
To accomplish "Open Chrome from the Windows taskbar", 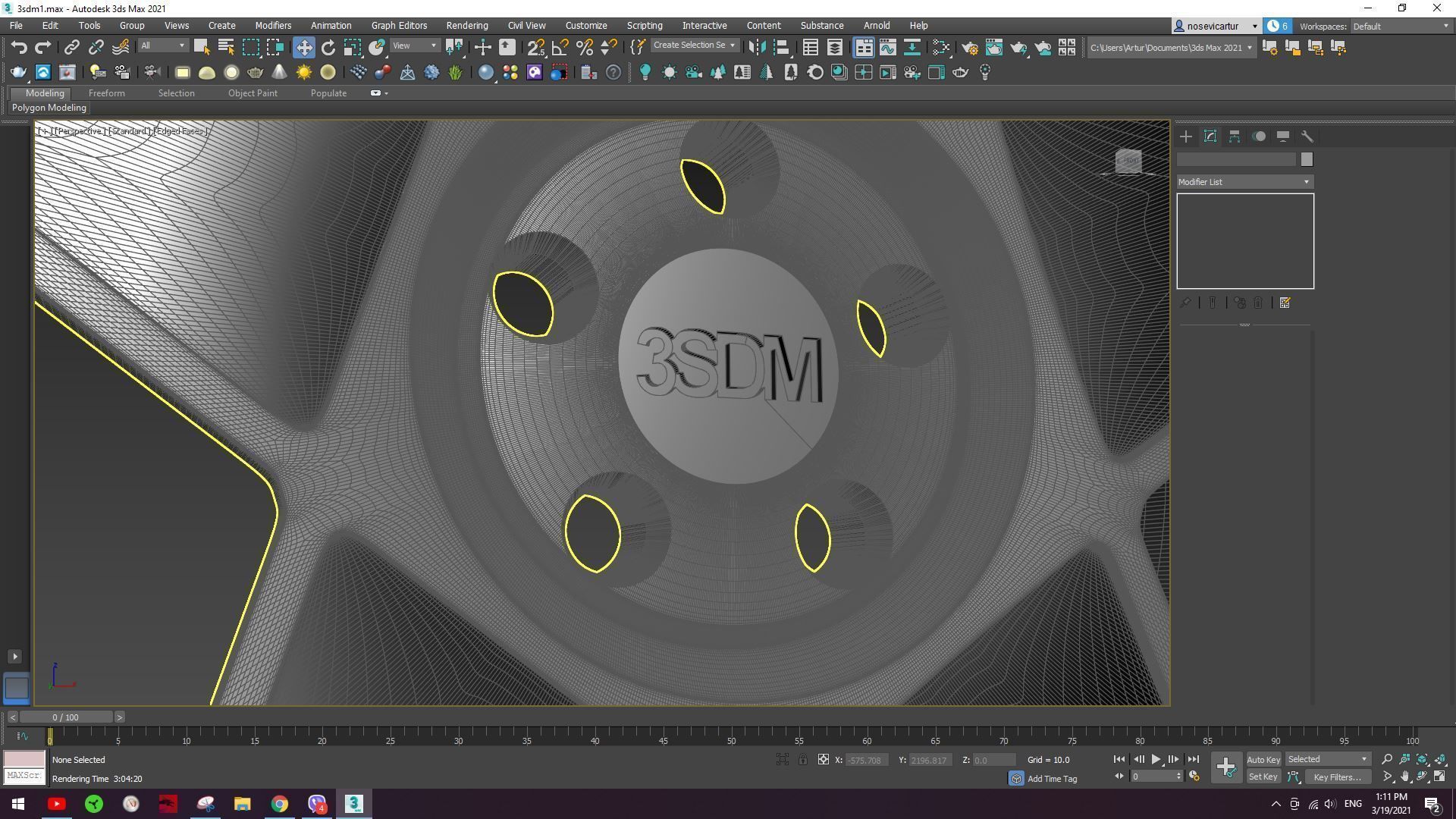I will pyautogui.click(x=280, y=804).
